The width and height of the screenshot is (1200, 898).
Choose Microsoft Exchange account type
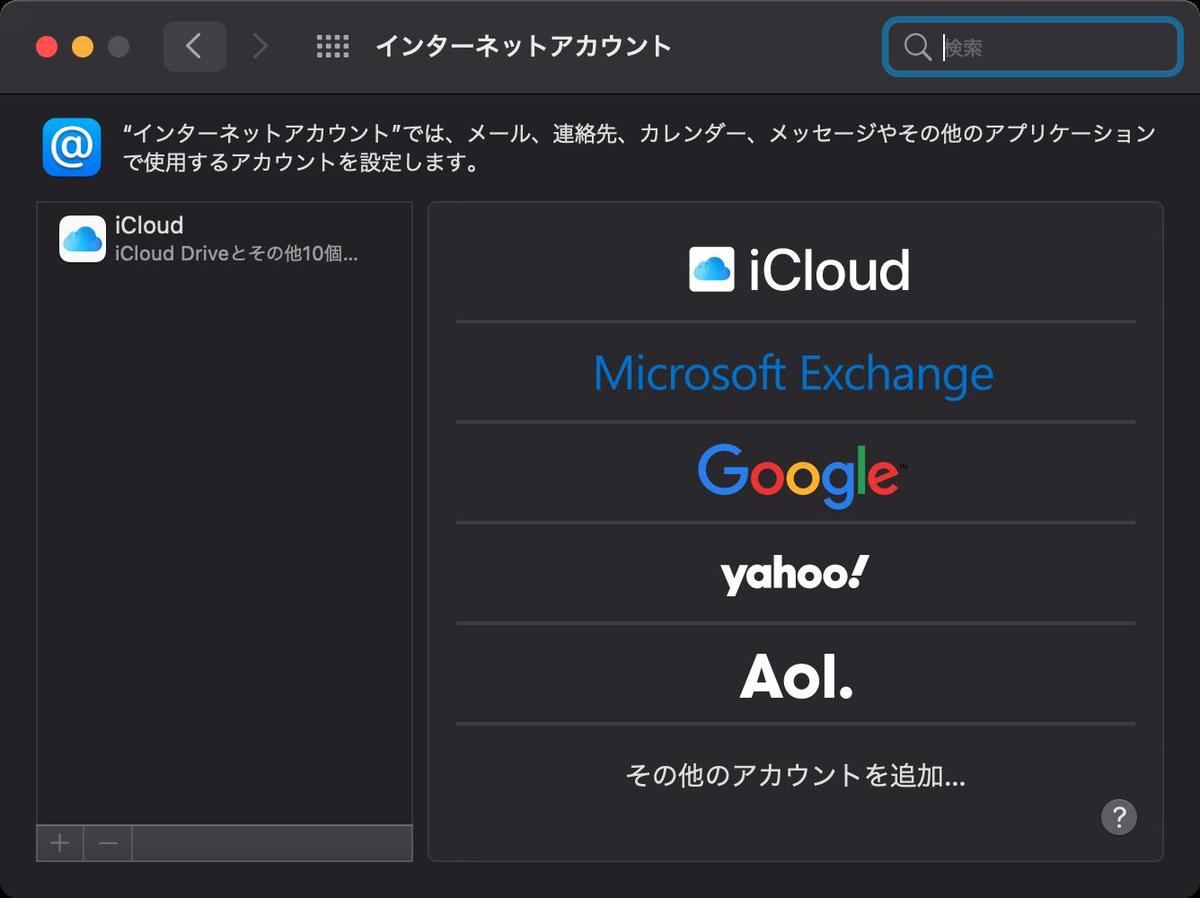point(796,373)
